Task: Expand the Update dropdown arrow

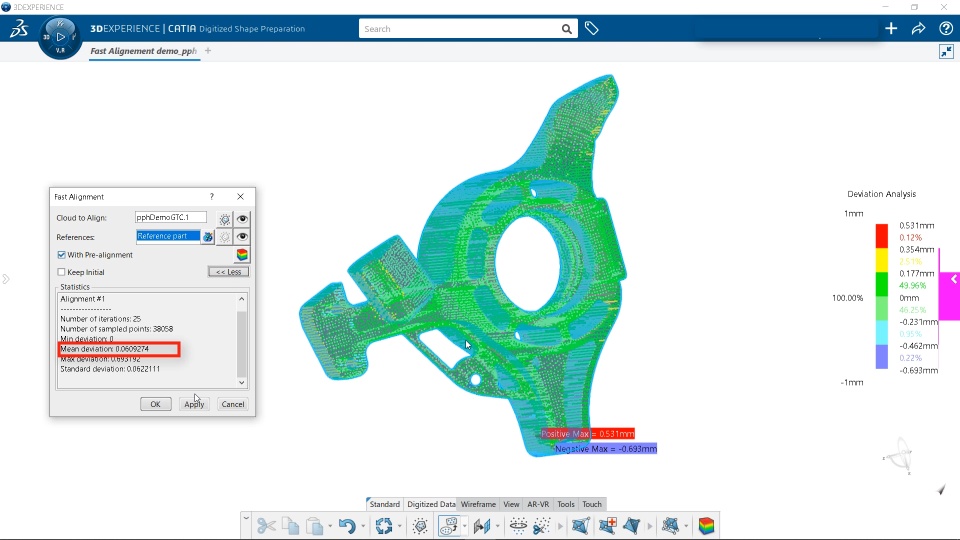Action: (x=399, y=526)
